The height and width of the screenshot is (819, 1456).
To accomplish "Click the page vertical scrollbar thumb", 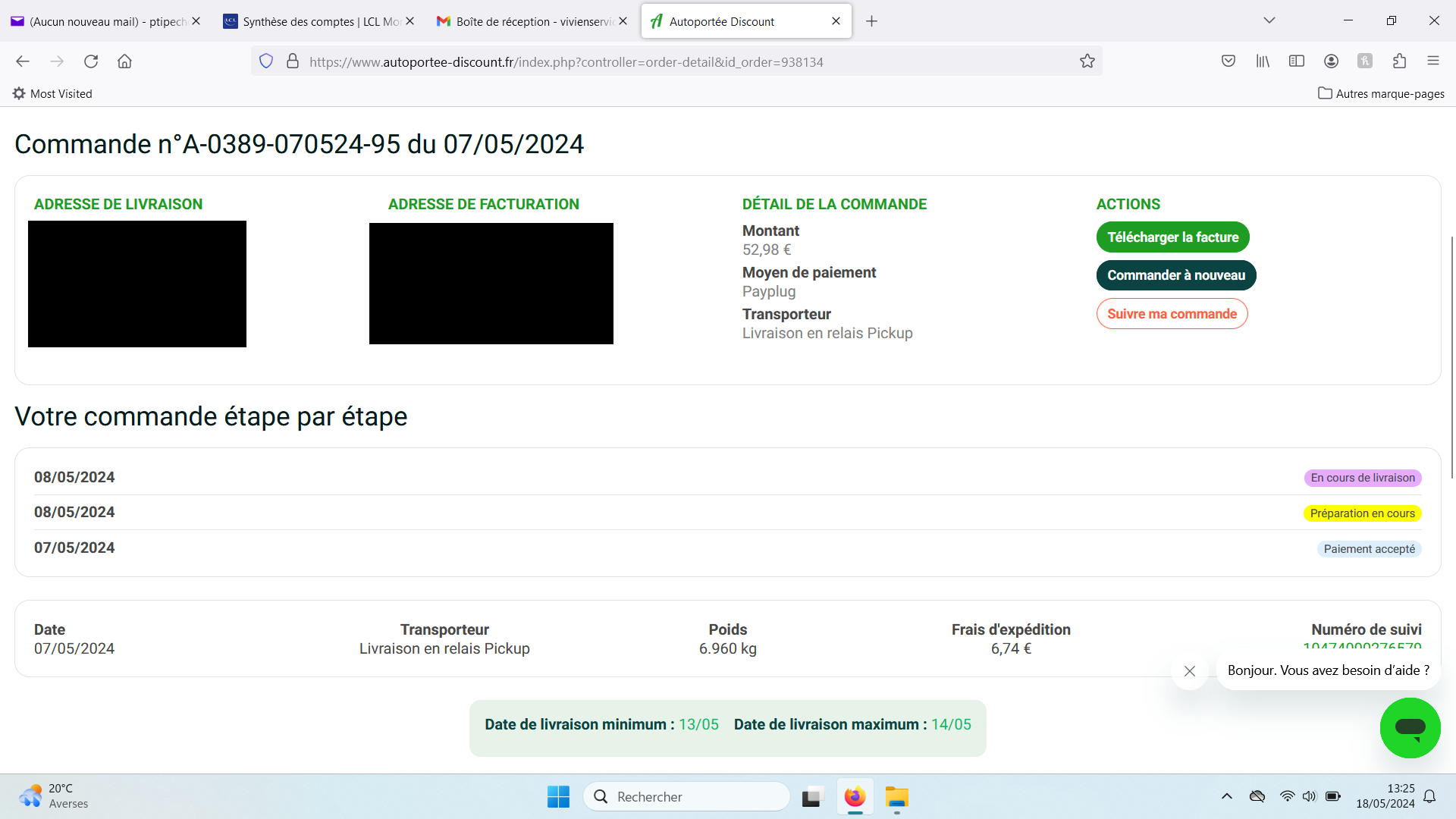I will 1451,356.
